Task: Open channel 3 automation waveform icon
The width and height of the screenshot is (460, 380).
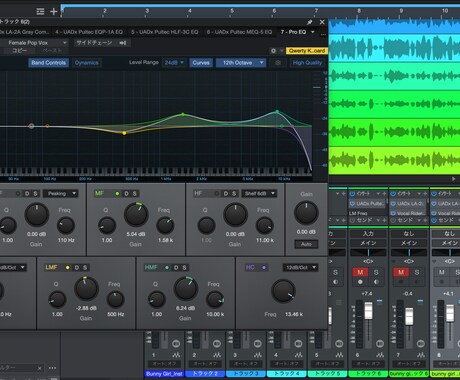Action: click(x=258, y=355)
